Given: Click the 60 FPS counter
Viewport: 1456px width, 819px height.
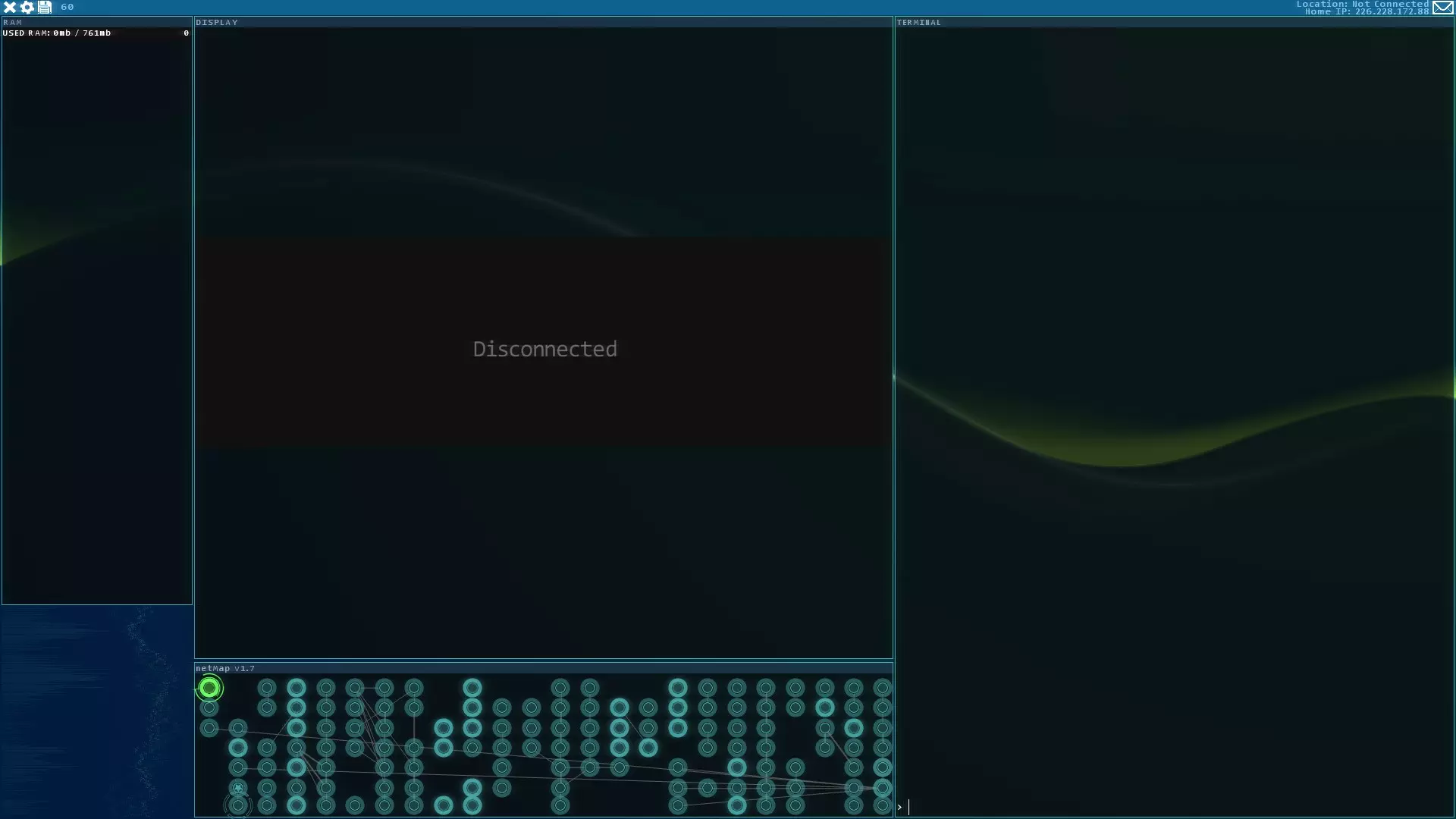Looking at the screenshot, I should (67, 7).
